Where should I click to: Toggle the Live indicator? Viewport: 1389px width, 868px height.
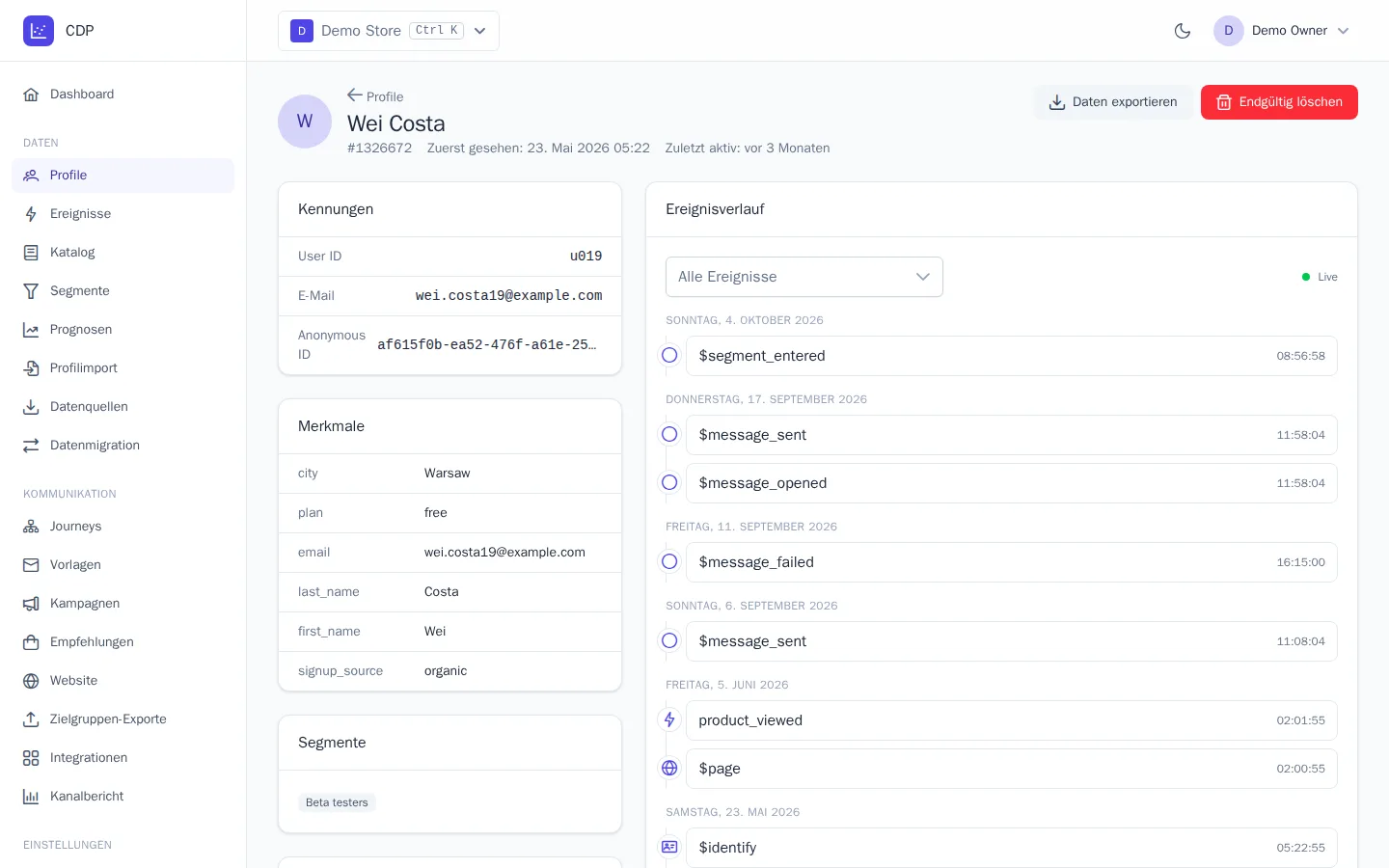tap(1320, 277)
